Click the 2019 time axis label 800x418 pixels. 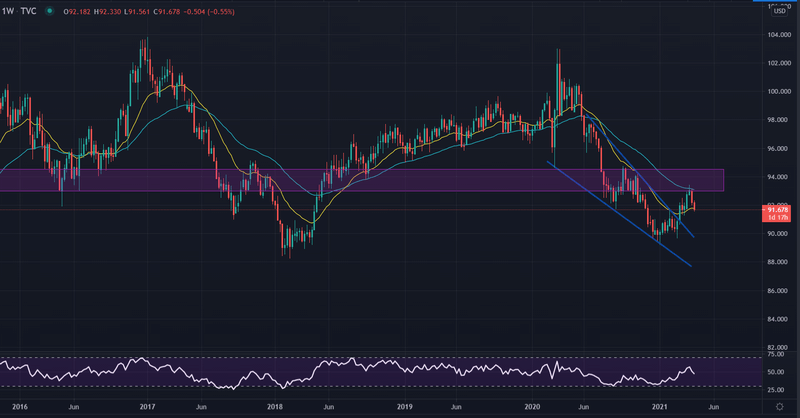coord(405,407)
